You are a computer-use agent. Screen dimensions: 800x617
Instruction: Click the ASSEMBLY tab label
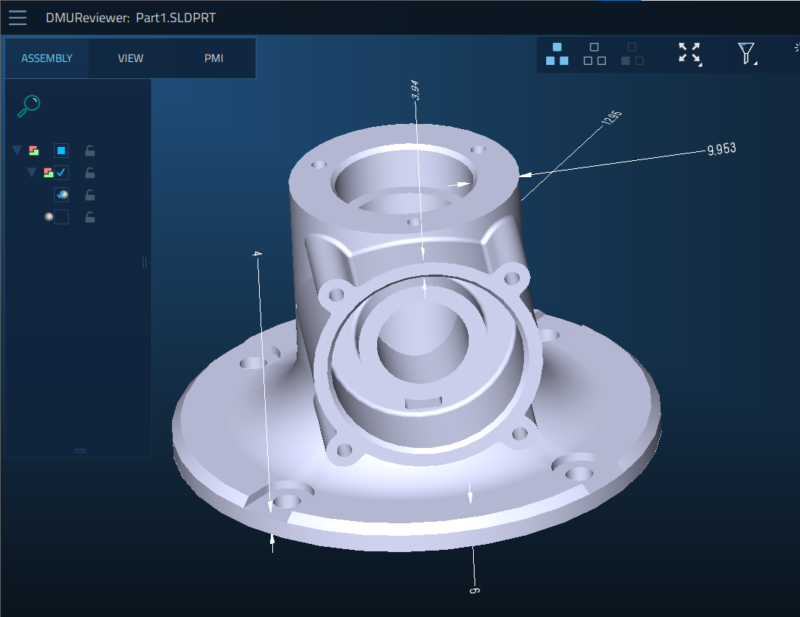(47, 58)
